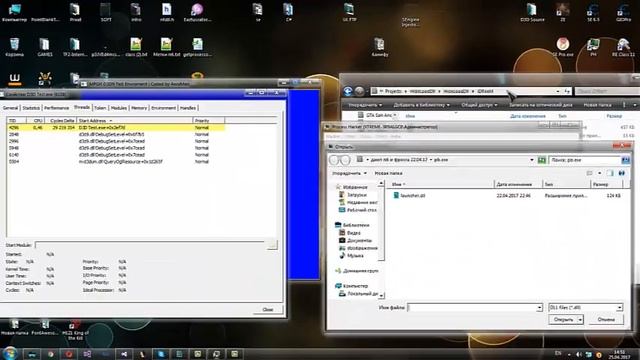
Task: Open the Имя файла dropdown arrow
Action: [539, 307]
